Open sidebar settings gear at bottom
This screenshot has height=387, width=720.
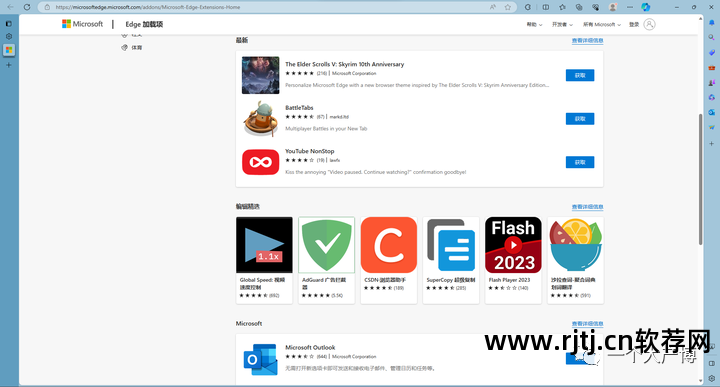pyautogui.click(x=712, y=378)
